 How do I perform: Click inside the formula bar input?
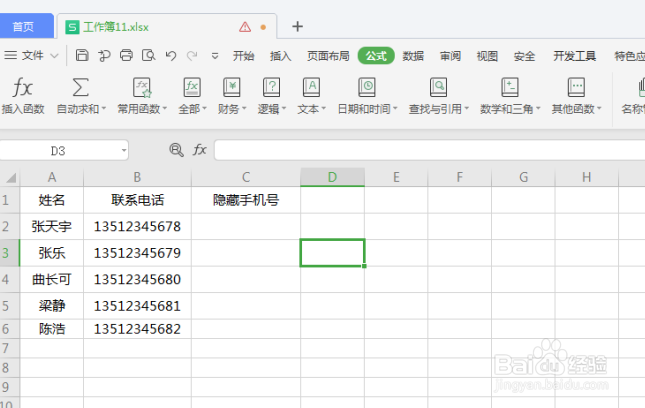[429, 150]
